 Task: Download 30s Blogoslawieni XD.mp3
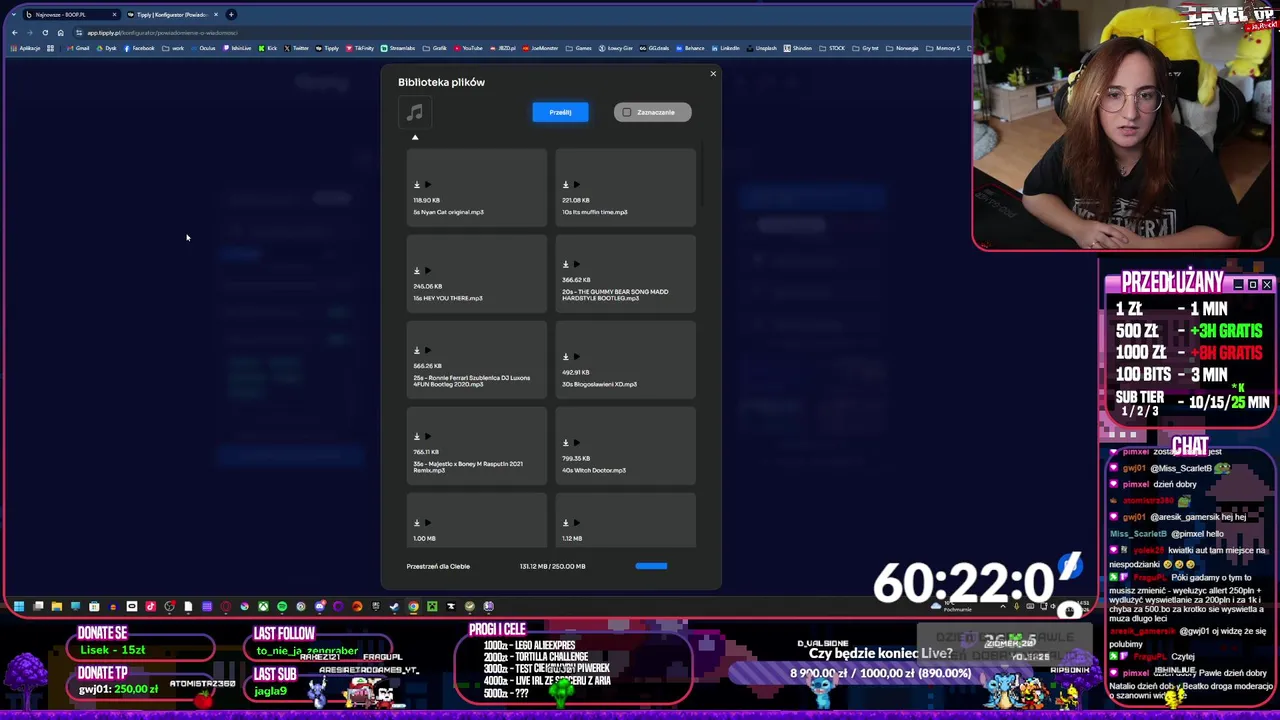click(565, 357)
